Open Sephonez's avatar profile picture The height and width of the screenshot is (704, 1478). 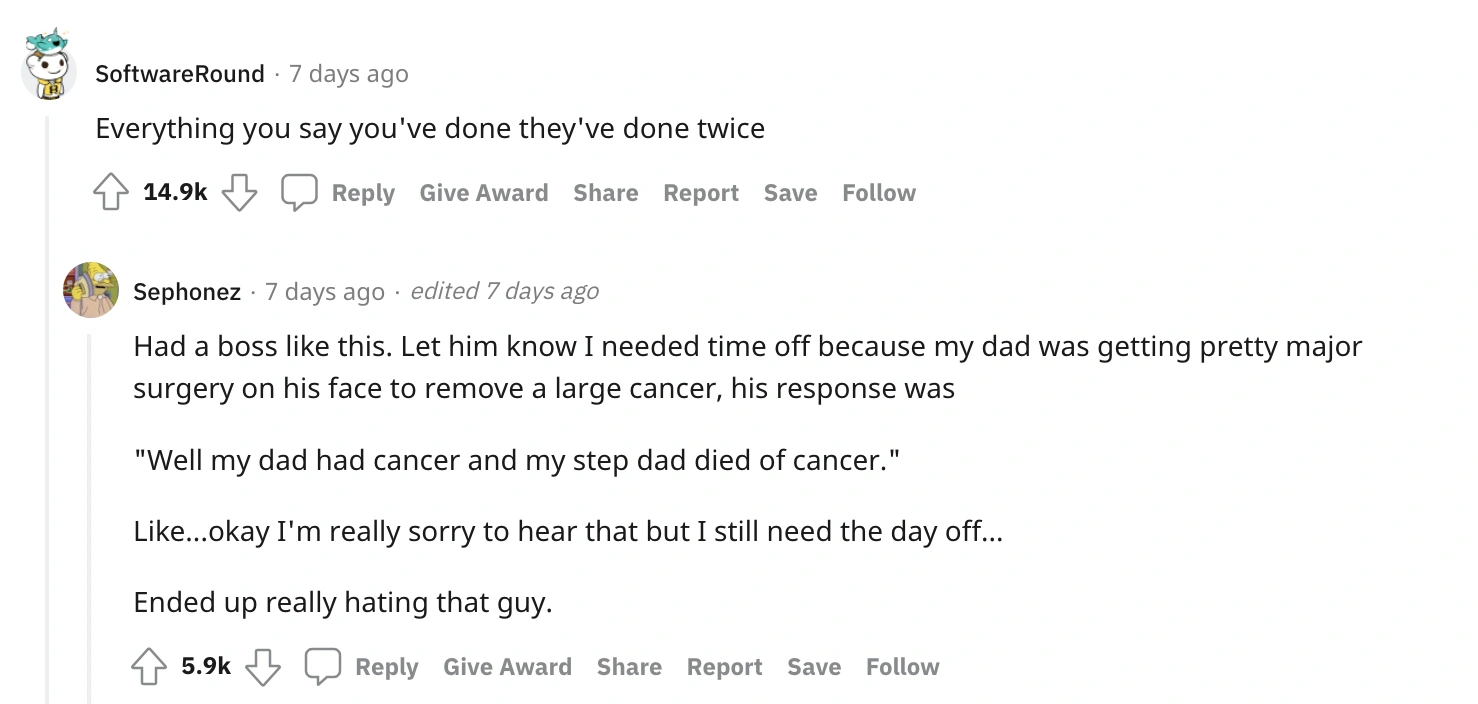click(91, 291)
